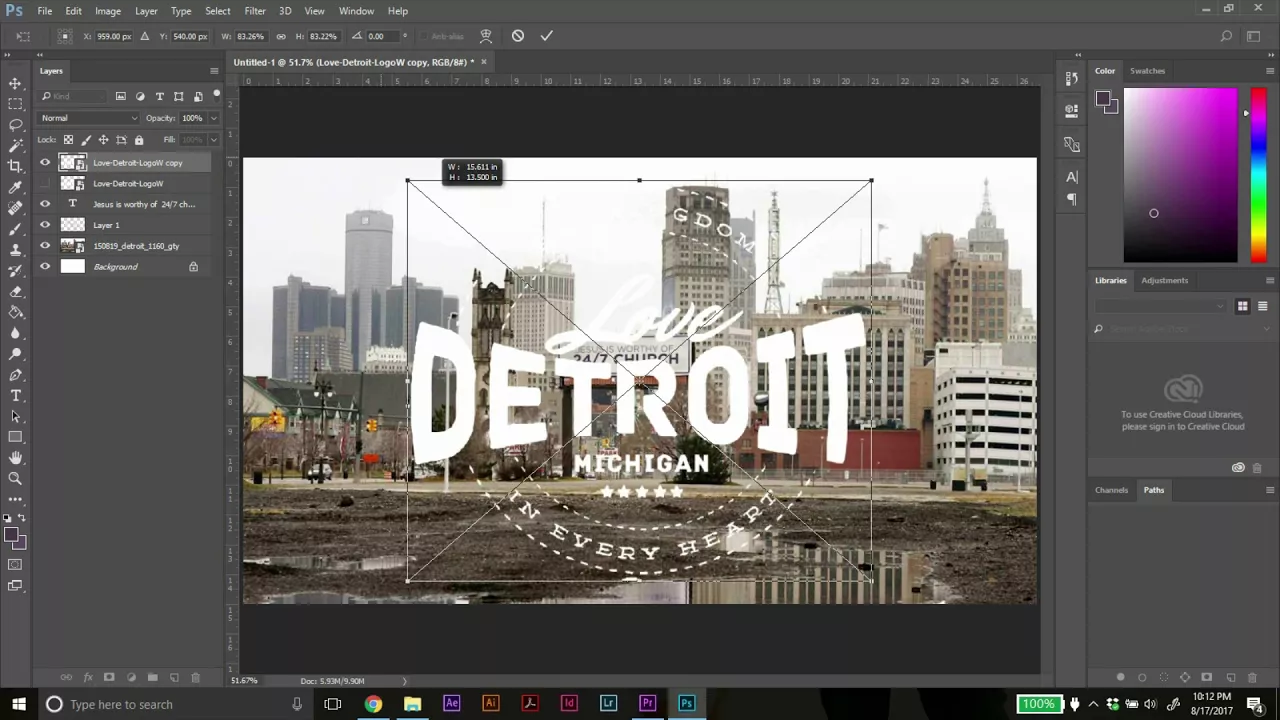This screenshot has height=720, width=1280.
Task: Select the Move tool
Action: pyautogui.click(x=15, y=83)
